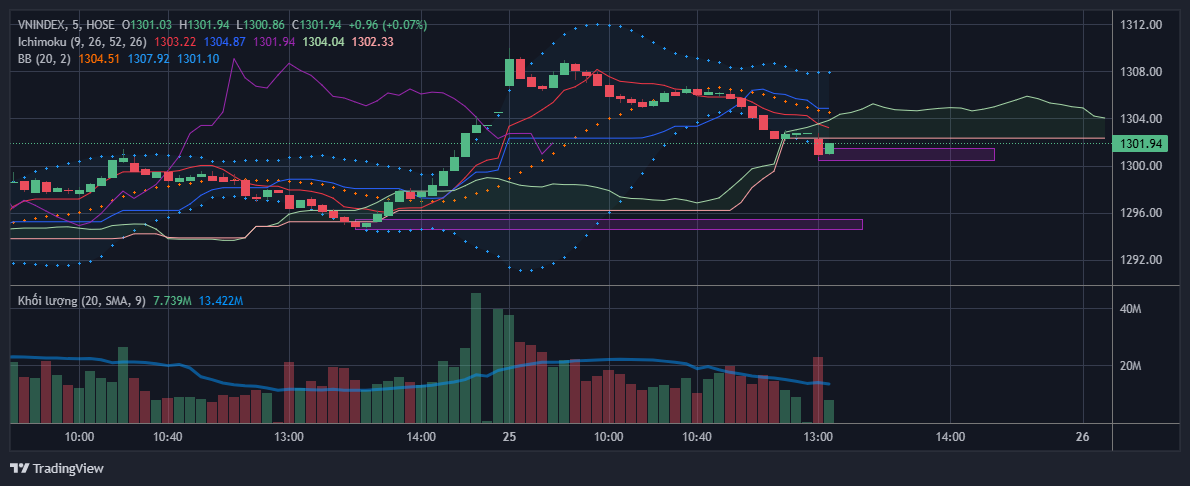Select the short purple rectangle near 1301

(x=906, y=154)
